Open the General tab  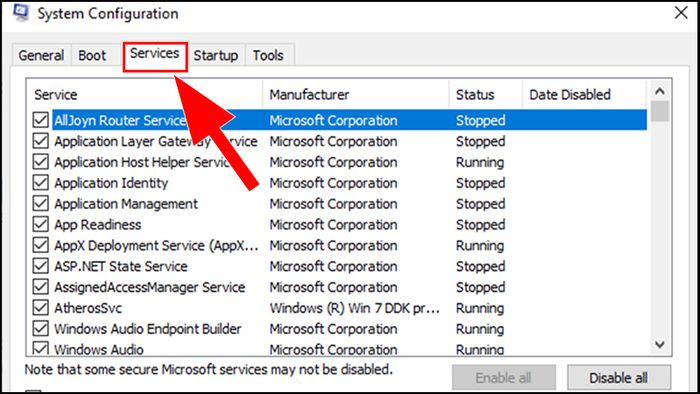(x=41, y=55)
